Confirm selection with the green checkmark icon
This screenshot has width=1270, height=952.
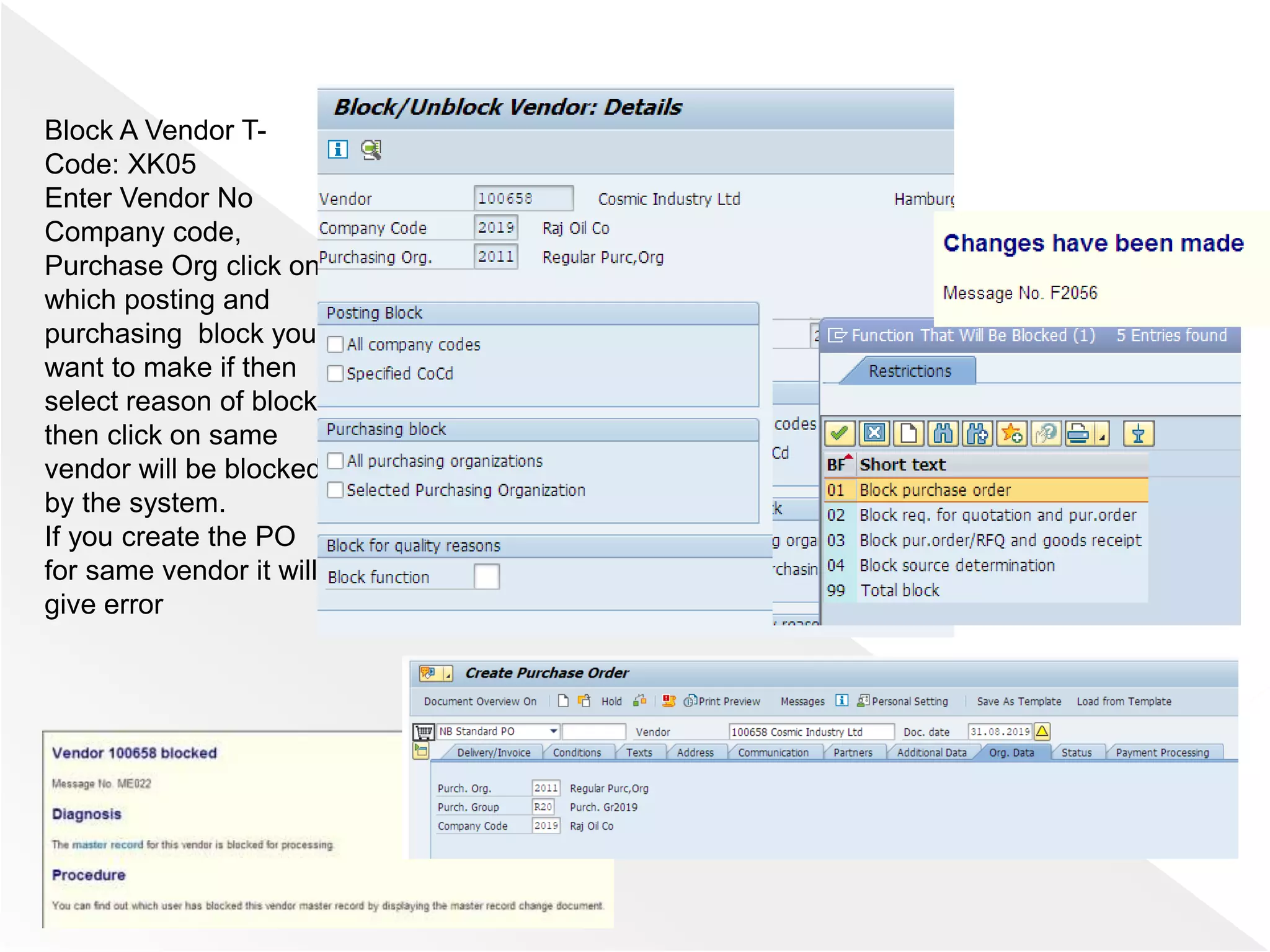tap(840, 433)
